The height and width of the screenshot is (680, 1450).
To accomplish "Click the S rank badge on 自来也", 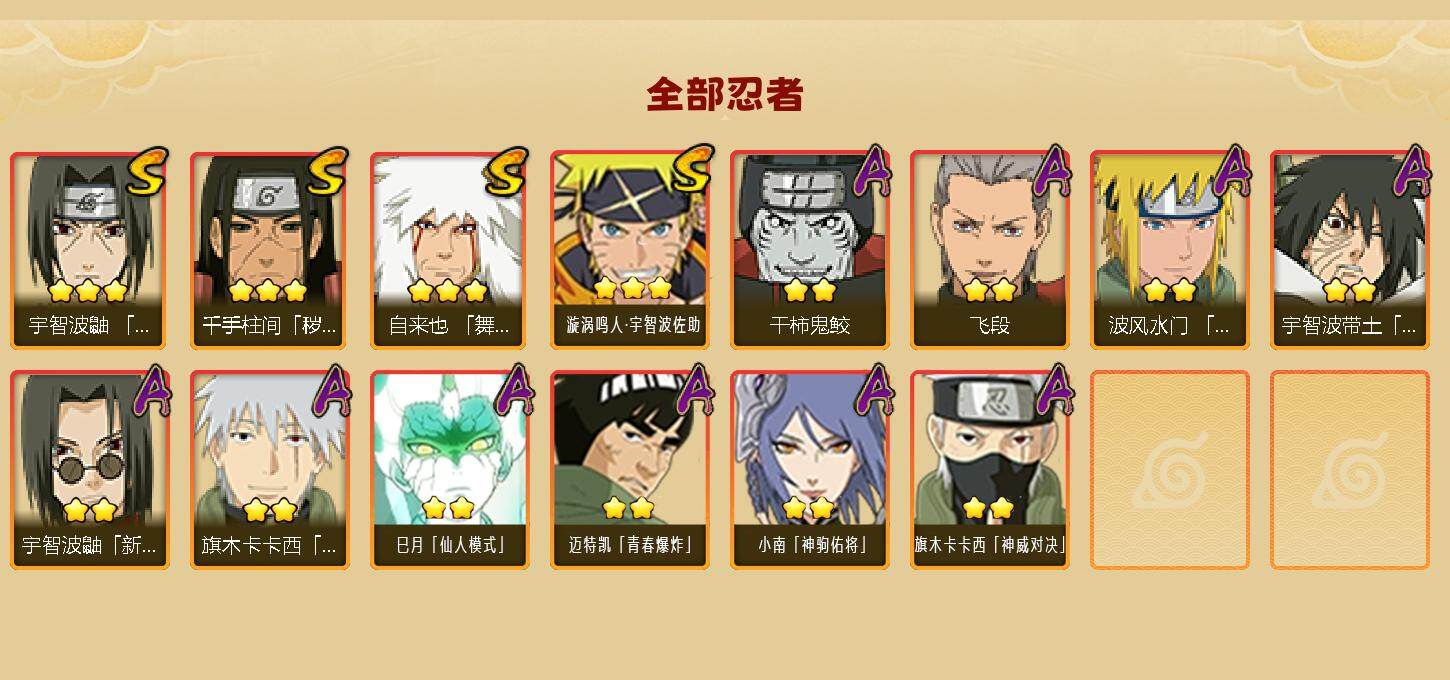I will (x=505, y=172).
